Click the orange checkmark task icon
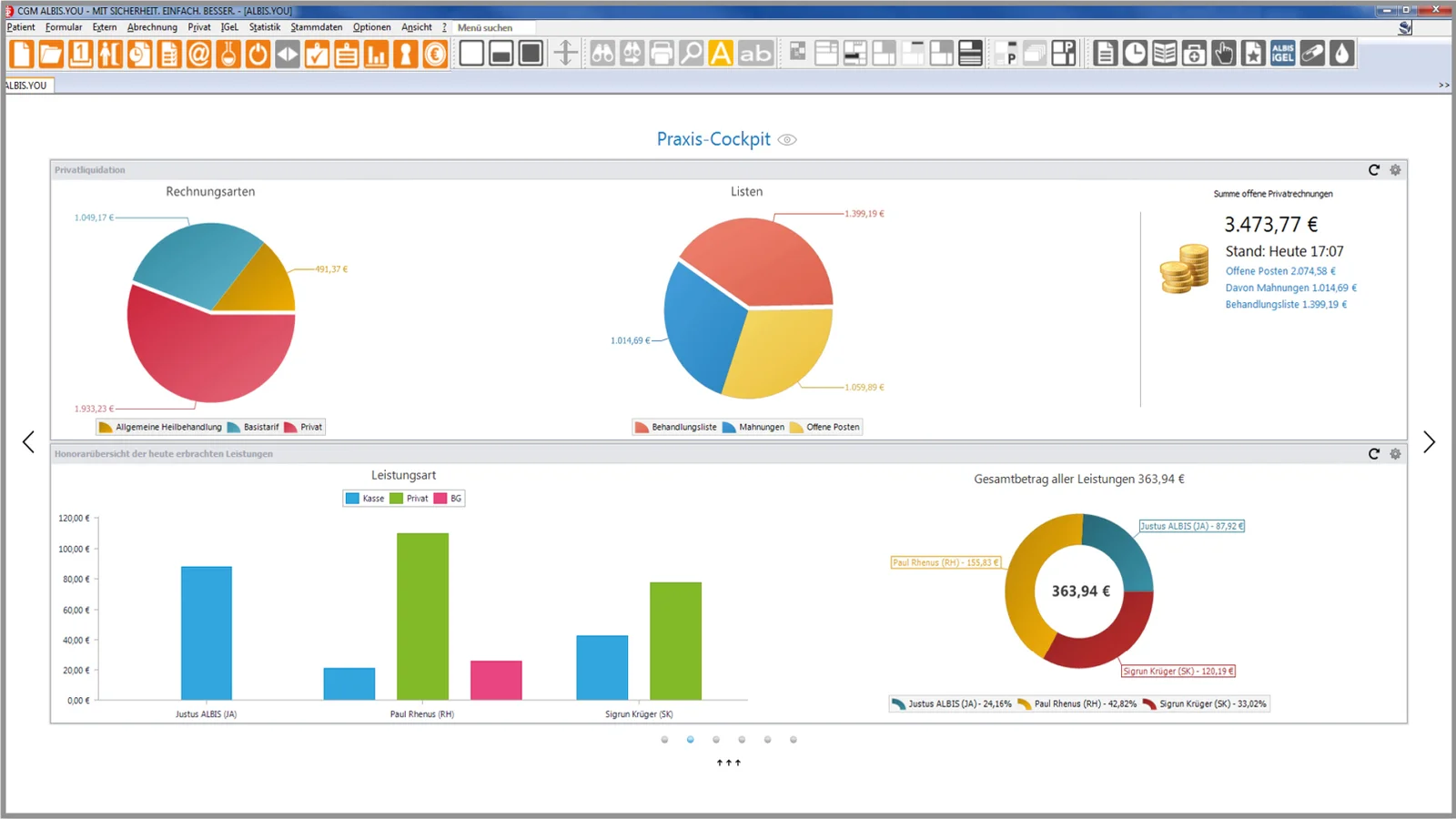 click(317, 54)
